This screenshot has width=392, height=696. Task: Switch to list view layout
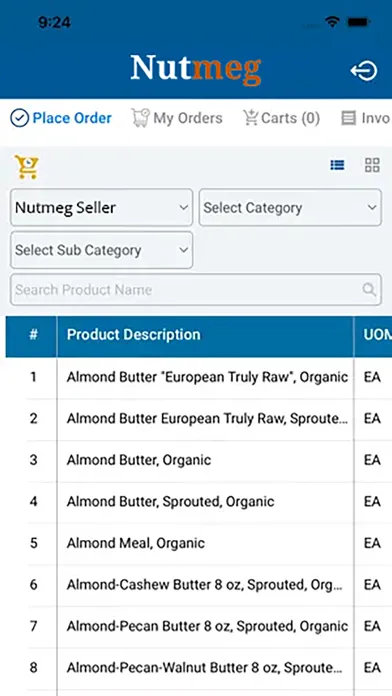[337, 165]
